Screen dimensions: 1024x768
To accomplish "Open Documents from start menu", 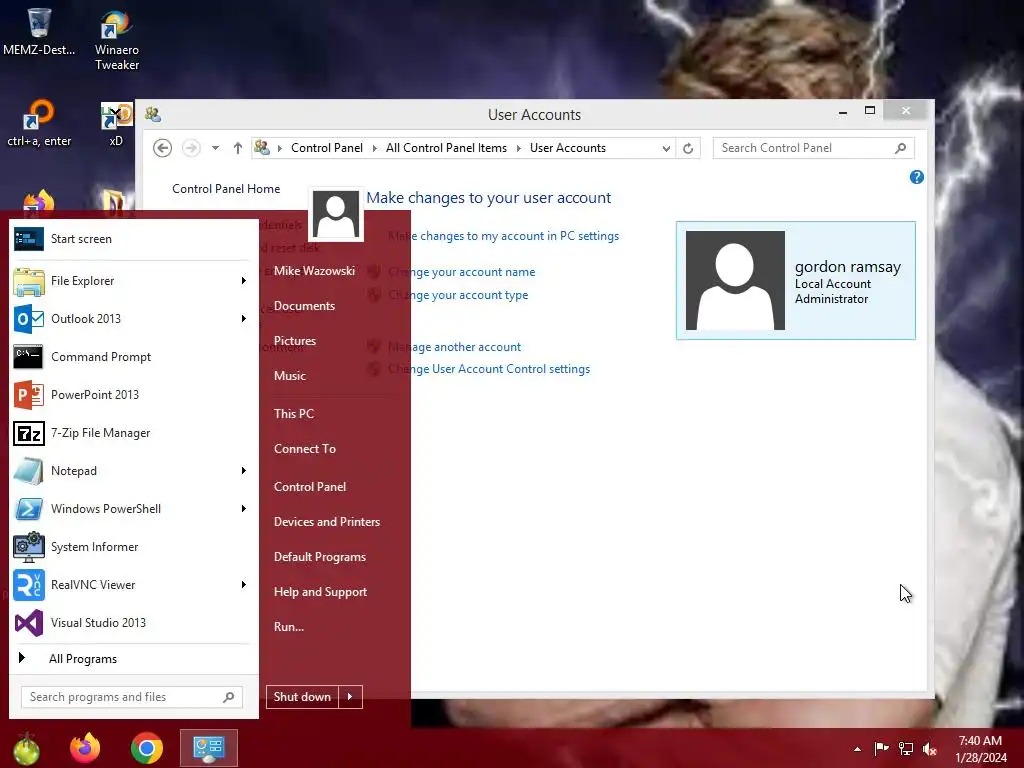I will (304, 306).
